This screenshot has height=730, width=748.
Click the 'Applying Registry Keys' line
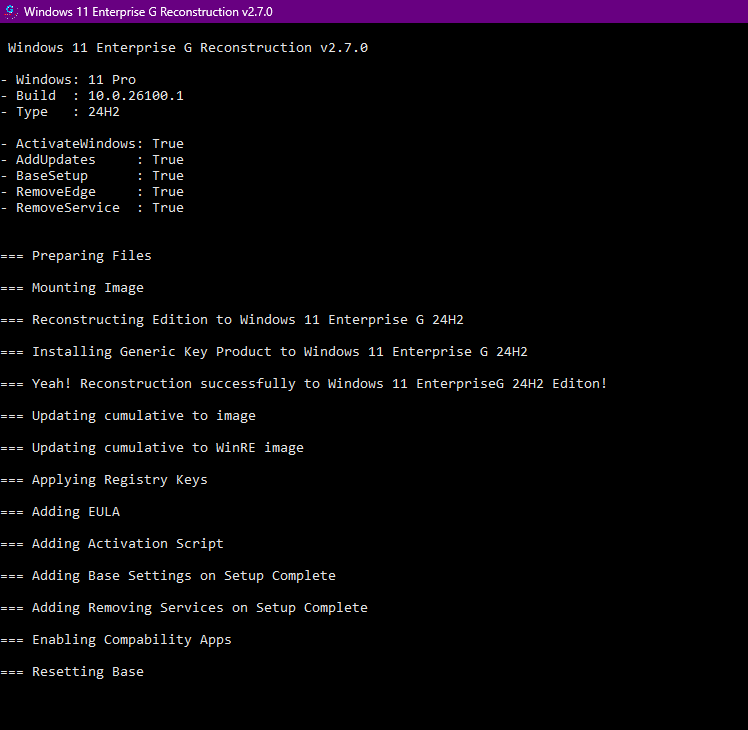pos(104,480)
